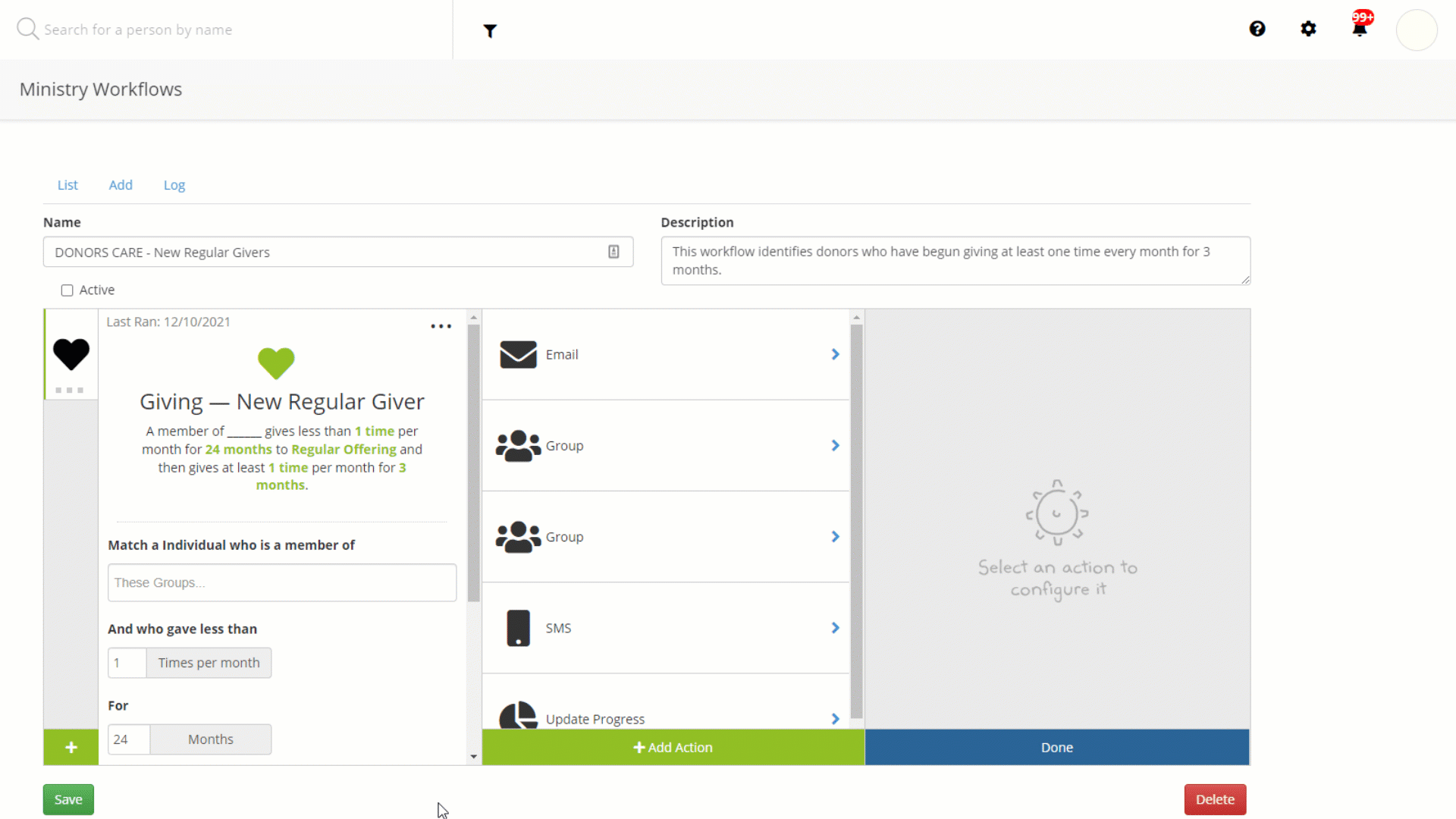This screenshot has height=819, width=1456.
Task: Toggle the Active checkbox
Action: coord(67,290)
